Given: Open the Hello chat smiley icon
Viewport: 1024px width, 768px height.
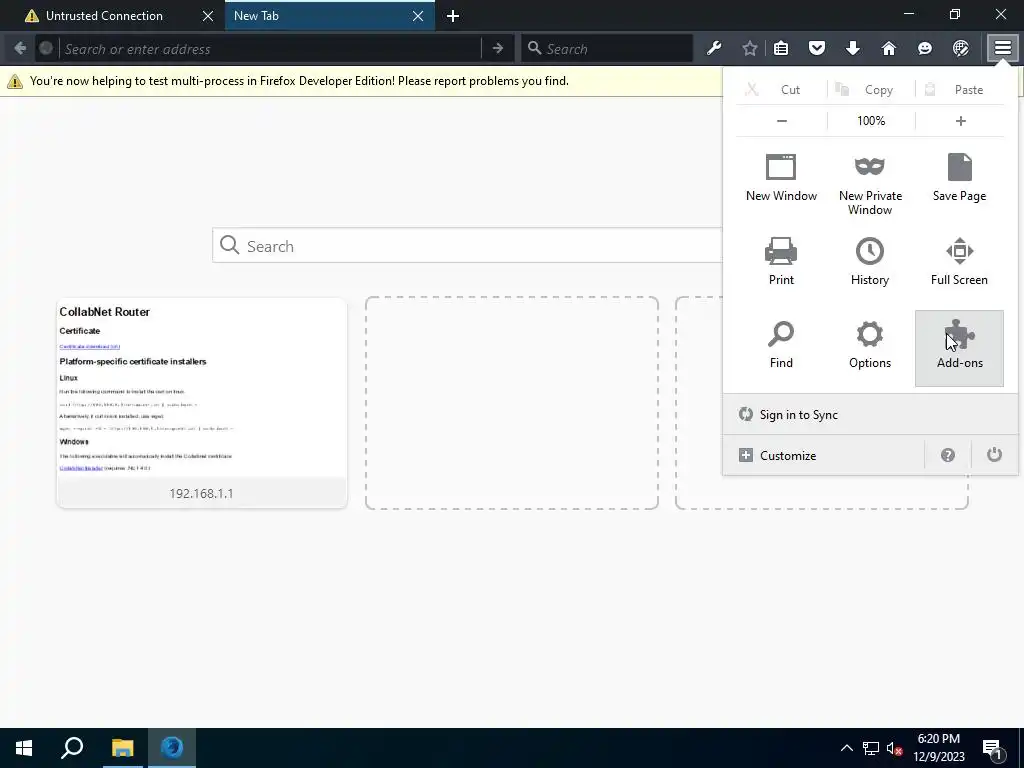Looking at the screenshot, I should pos(925,48).
